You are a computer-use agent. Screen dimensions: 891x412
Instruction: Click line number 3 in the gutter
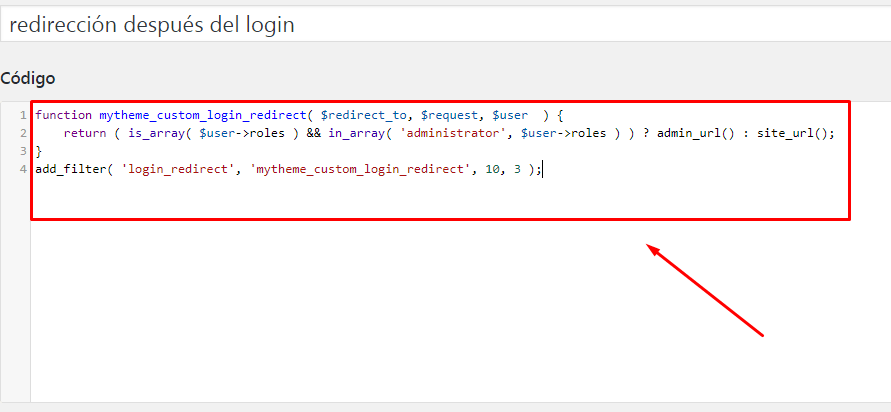click(23, 151)
